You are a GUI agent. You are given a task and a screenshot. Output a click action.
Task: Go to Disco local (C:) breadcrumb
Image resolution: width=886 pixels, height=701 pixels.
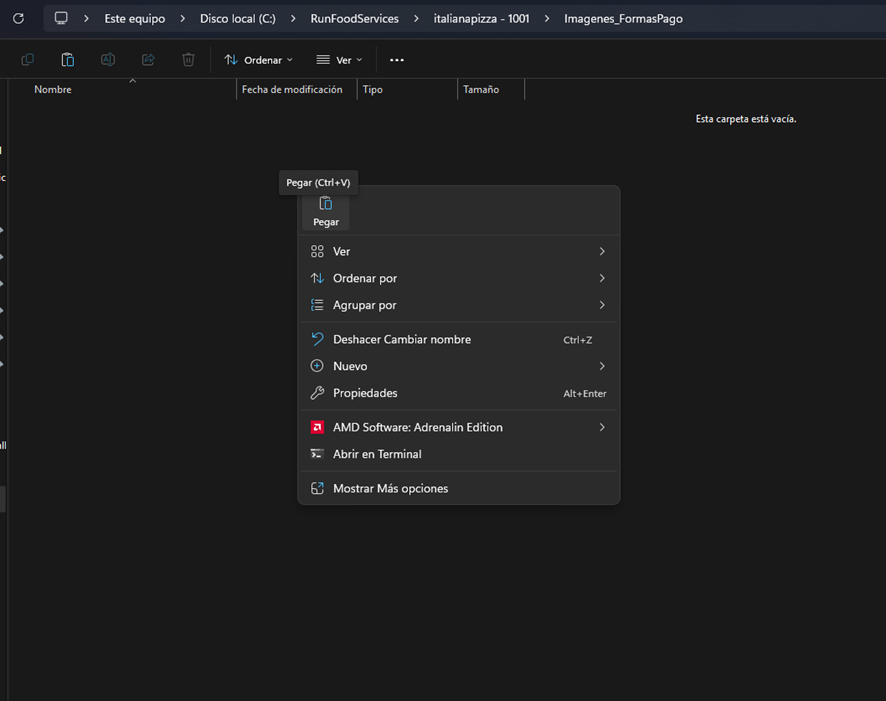pyautogui.click(x=238, y=19)
